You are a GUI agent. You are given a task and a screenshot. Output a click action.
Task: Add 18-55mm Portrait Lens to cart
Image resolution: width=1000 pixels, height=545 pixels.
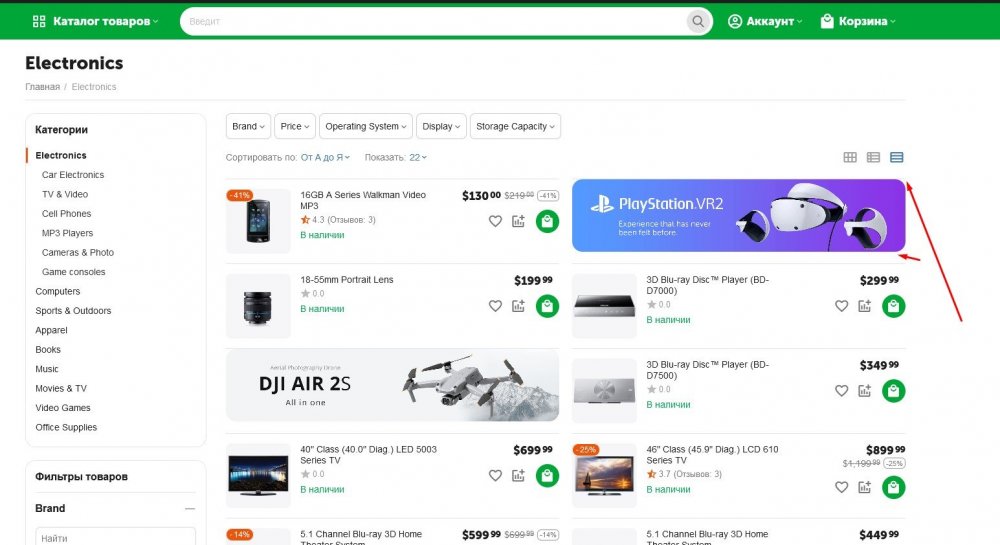point(547,306)
